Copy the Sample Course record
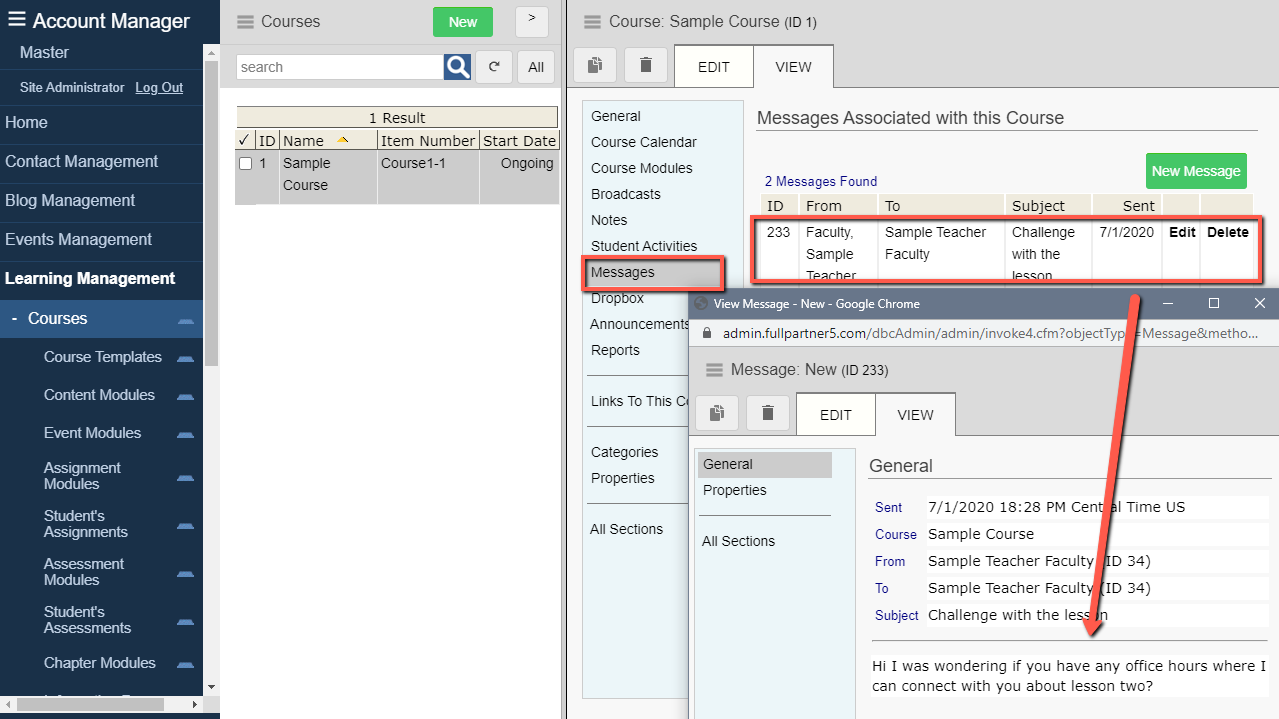1279x719 pixels. [x=595, y=66]
